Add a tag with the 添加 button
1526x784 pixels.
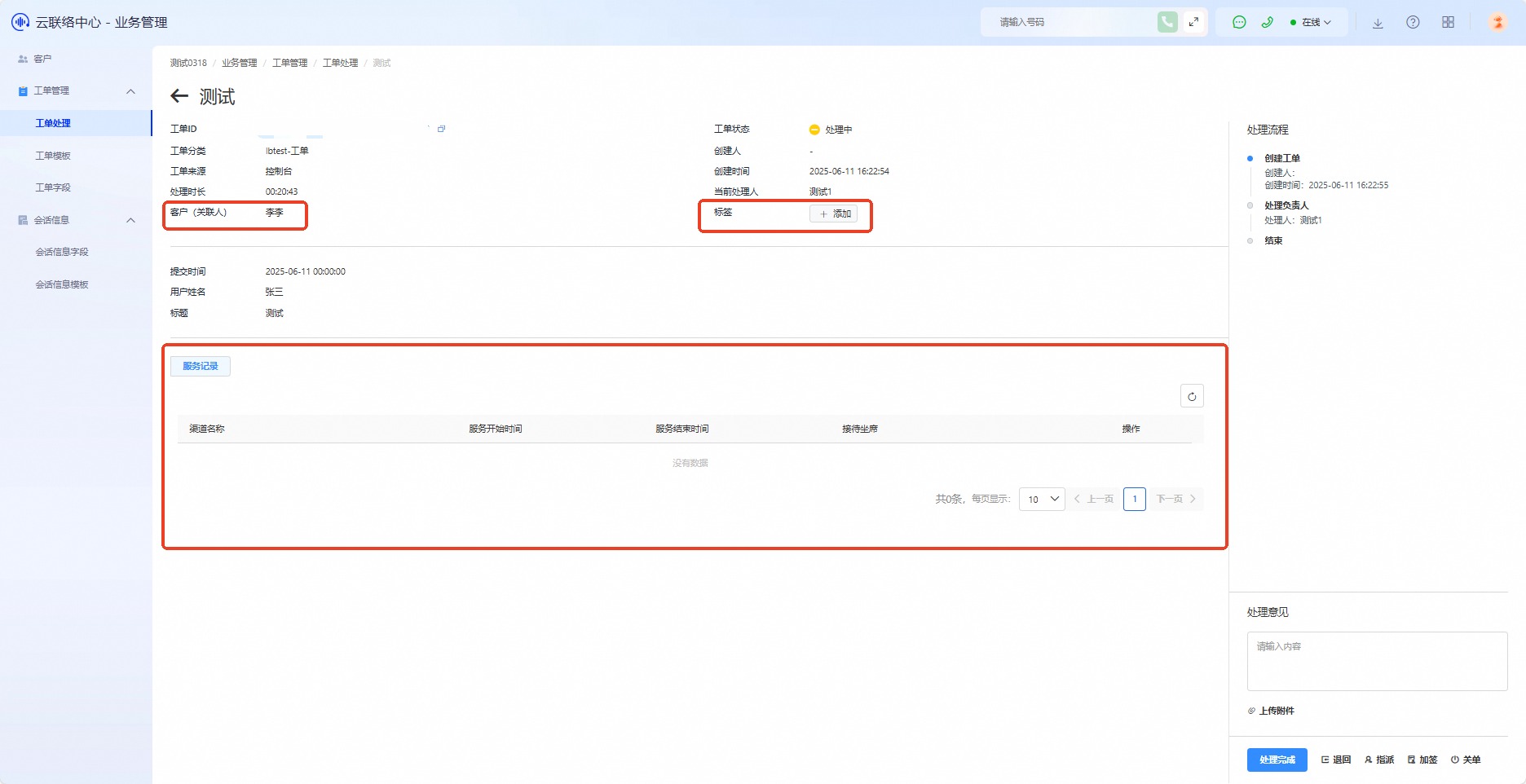point(833,214)
